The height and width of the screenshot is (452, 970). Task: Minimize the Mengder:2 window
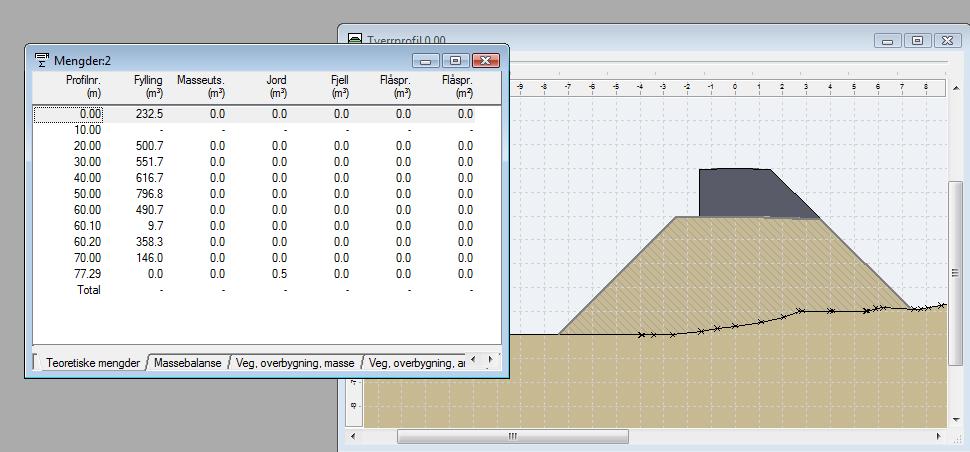pyautogui.click(x=425, y=61)
